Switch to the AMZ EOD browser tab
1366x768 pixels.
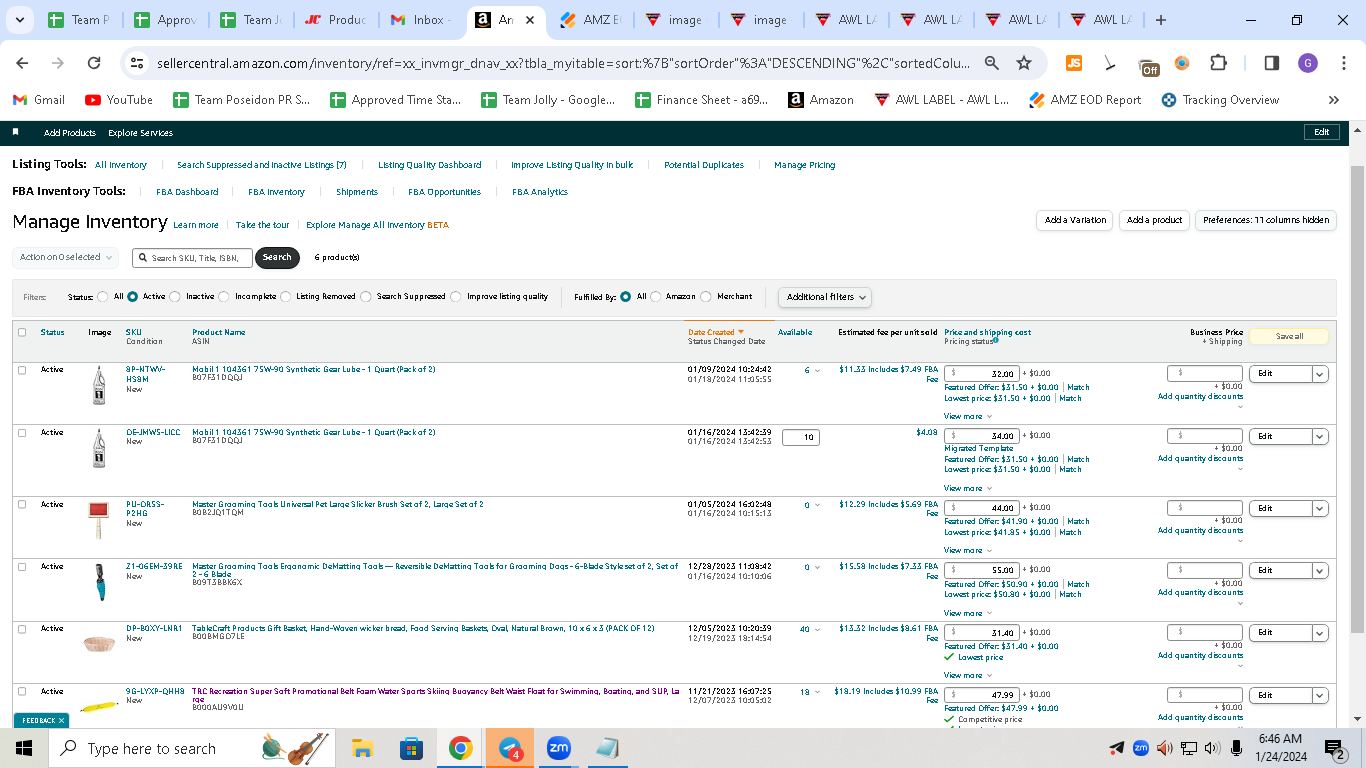[x=593, y=20]
